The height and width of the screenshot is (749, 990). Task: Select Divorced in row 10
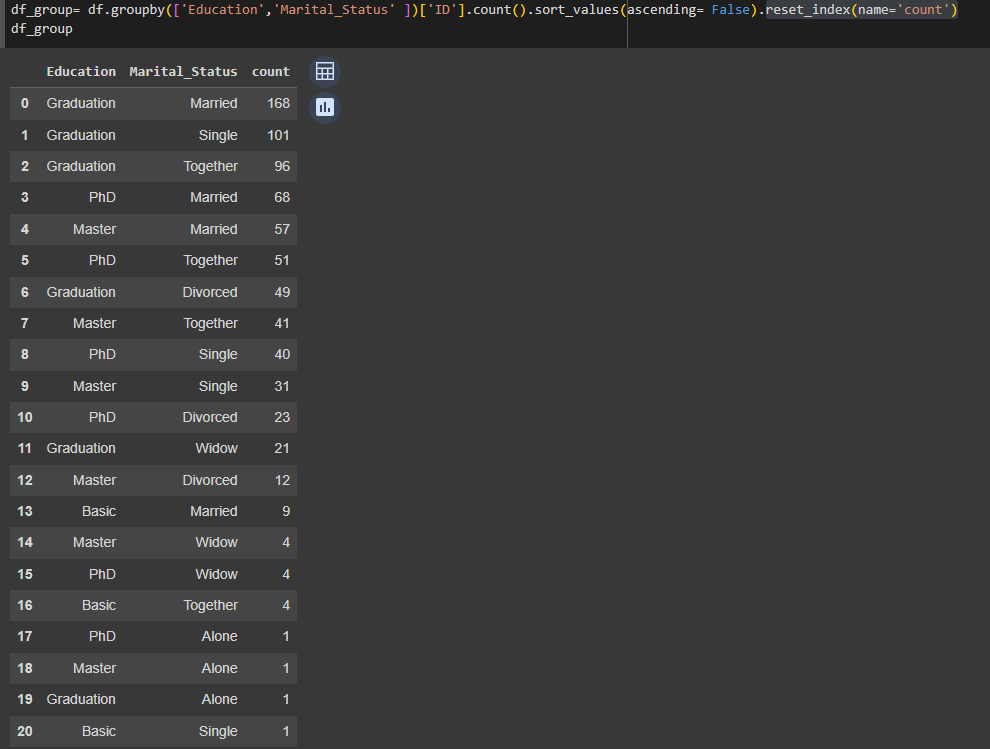click(x=210, y=417)
